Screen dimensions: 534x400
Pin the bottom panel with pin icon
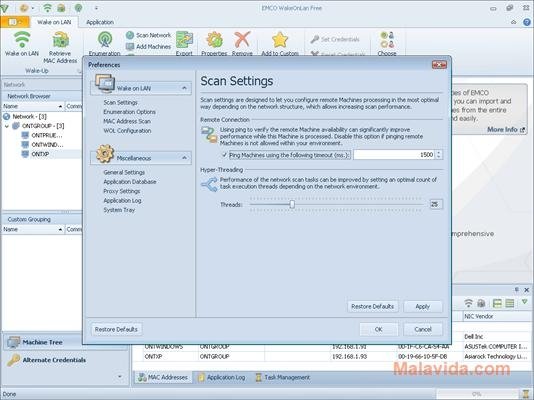tap(517, 290)
